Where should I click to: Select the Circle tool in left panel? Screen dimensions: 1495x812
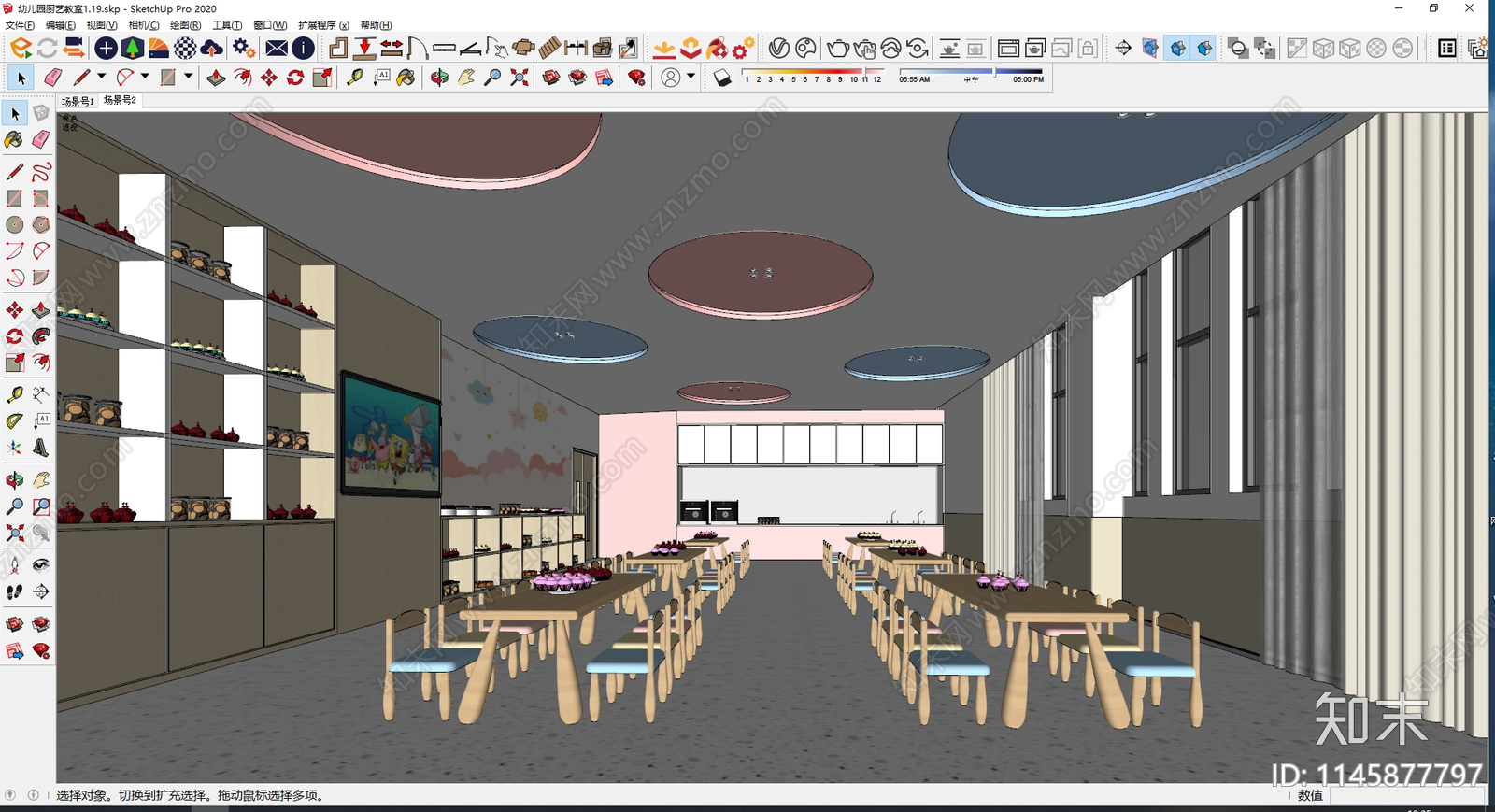point(14,224)
